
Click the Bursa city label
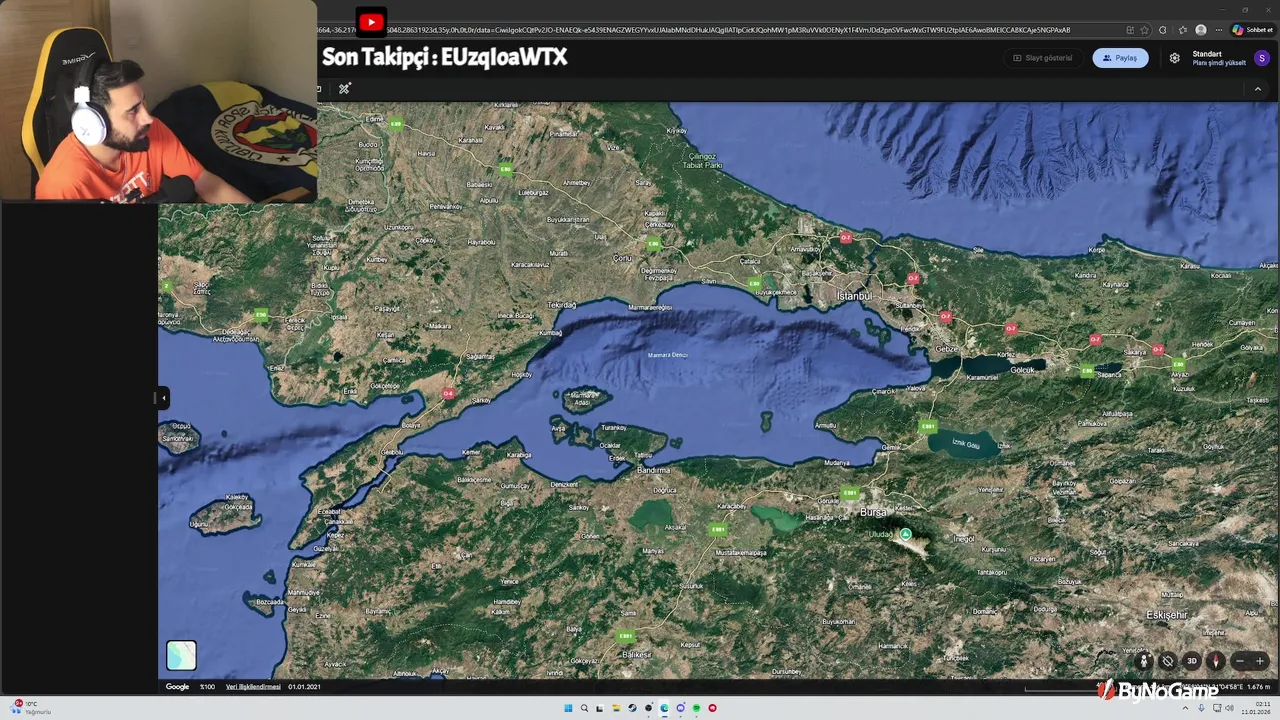click(x=873, y=512)
